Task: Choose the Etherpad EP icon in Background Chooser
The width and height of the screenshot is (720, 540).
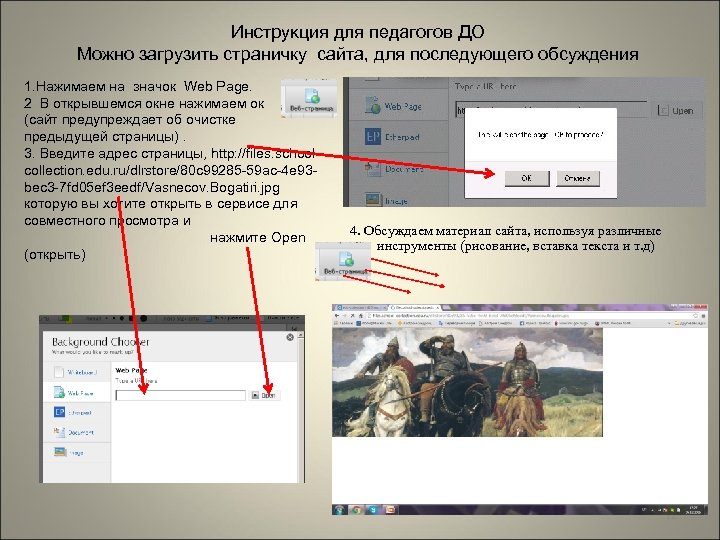Action: tap(59, 412)
